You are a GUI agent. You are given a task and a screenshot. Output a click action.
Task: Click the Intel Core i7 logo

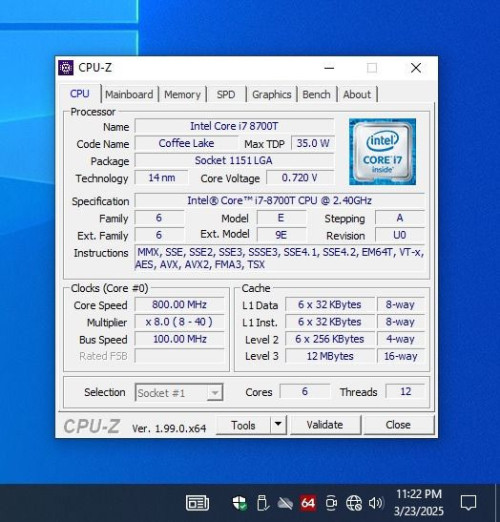(x=382, y=152)
